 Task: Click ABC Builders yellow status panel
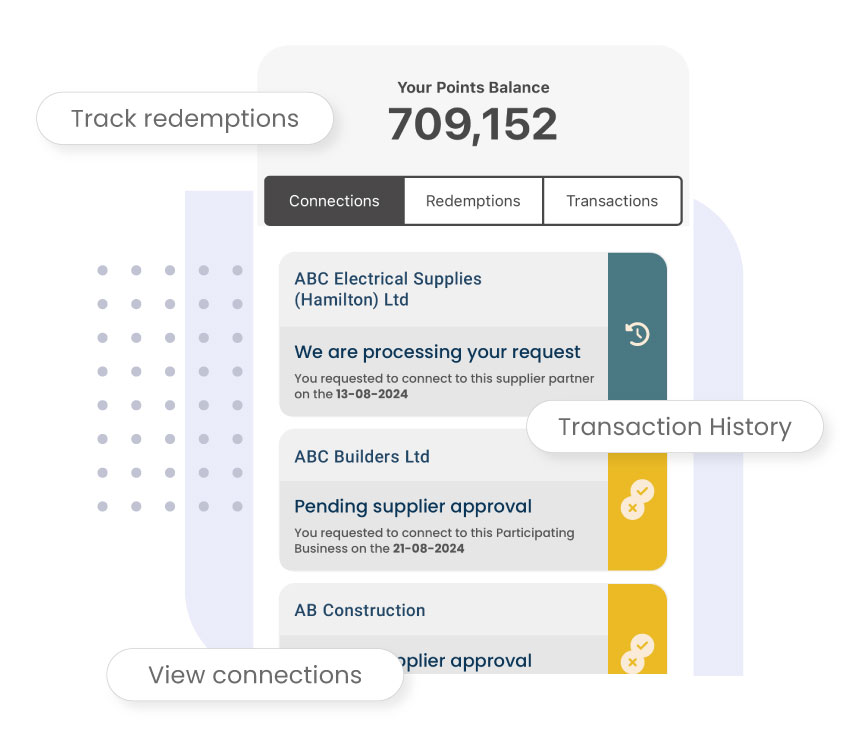(637, 511)
